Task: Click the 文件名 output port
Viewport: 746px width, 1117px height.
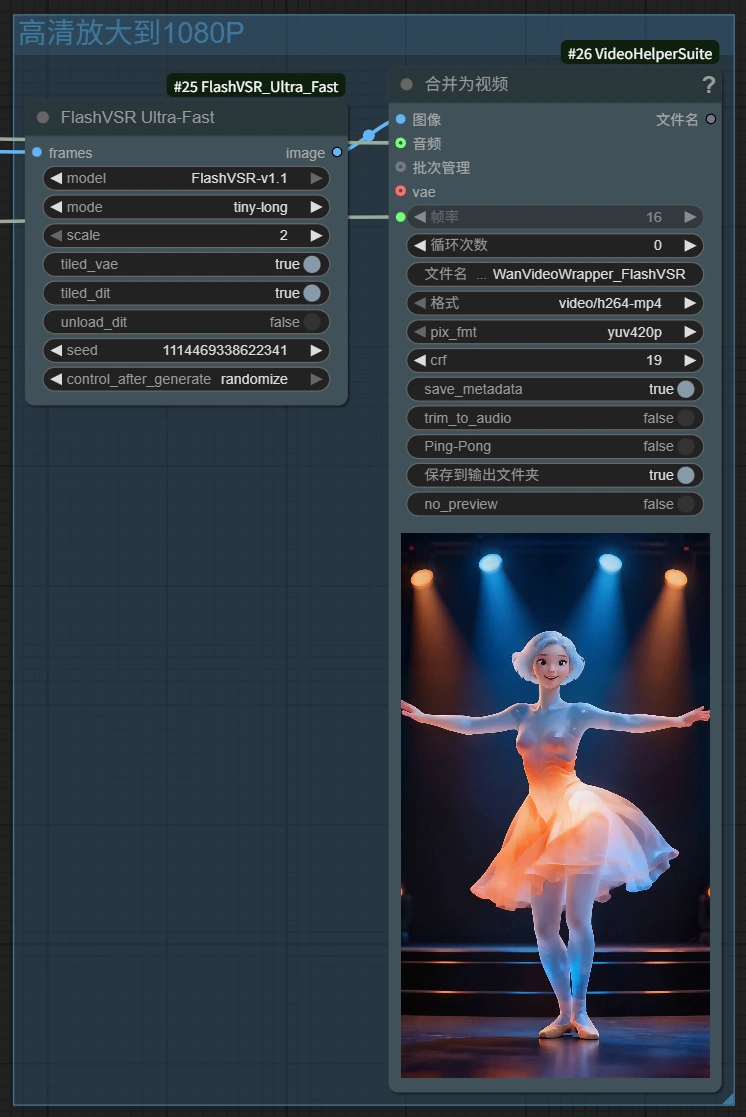Action: pos(711,119)
